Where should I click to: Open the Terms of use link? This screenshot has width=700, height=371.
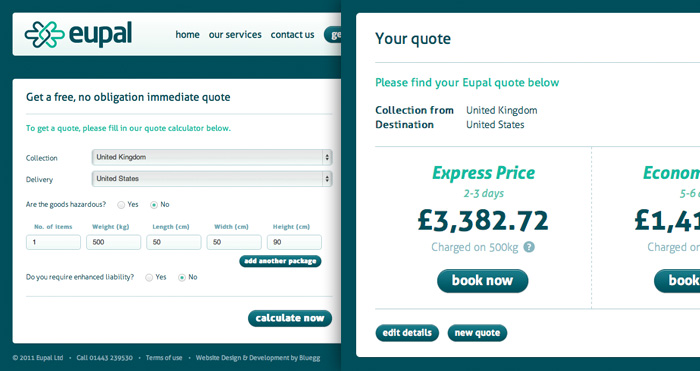pos(164,358)
